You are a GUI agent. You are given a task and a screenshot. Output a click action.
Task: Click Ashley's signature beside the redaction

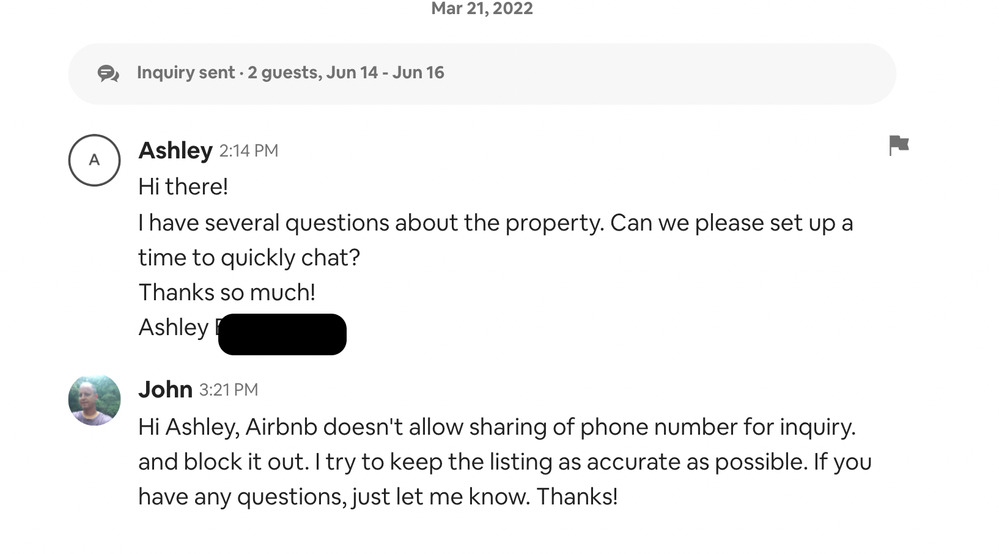173,327
